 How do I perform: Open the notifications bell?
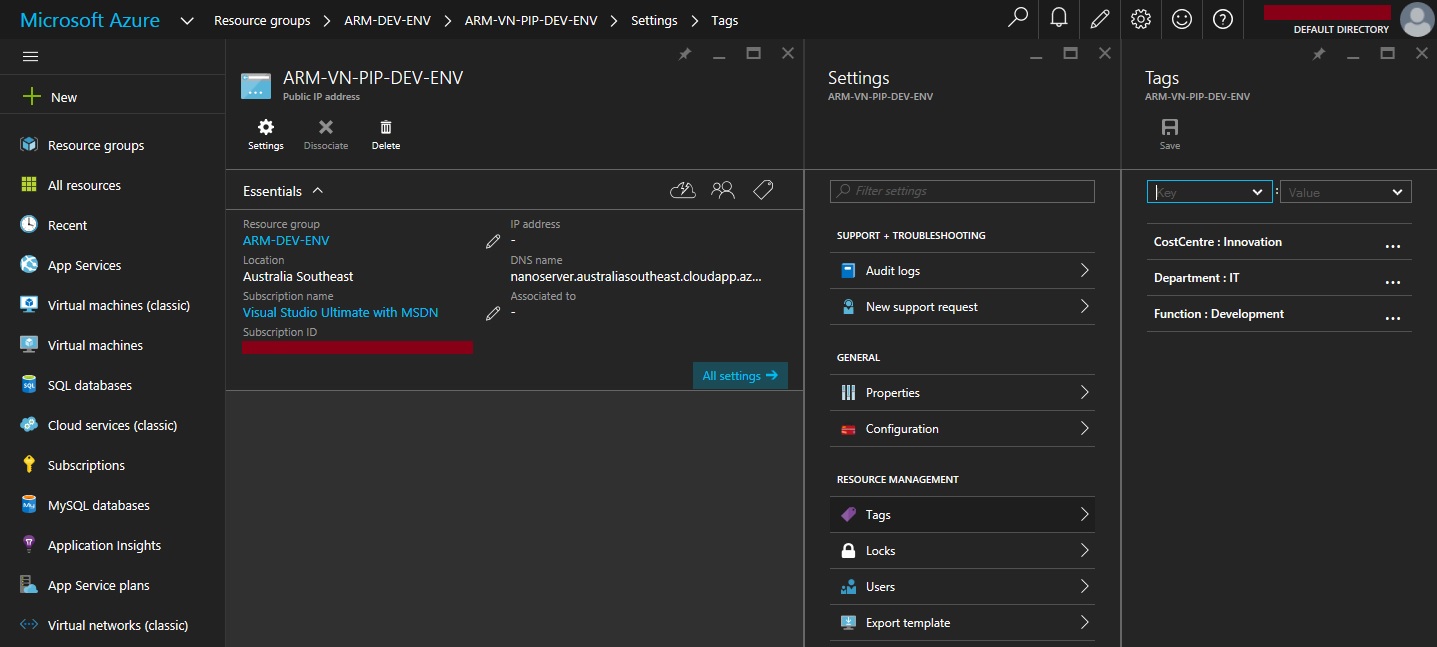click(1059, 19)
